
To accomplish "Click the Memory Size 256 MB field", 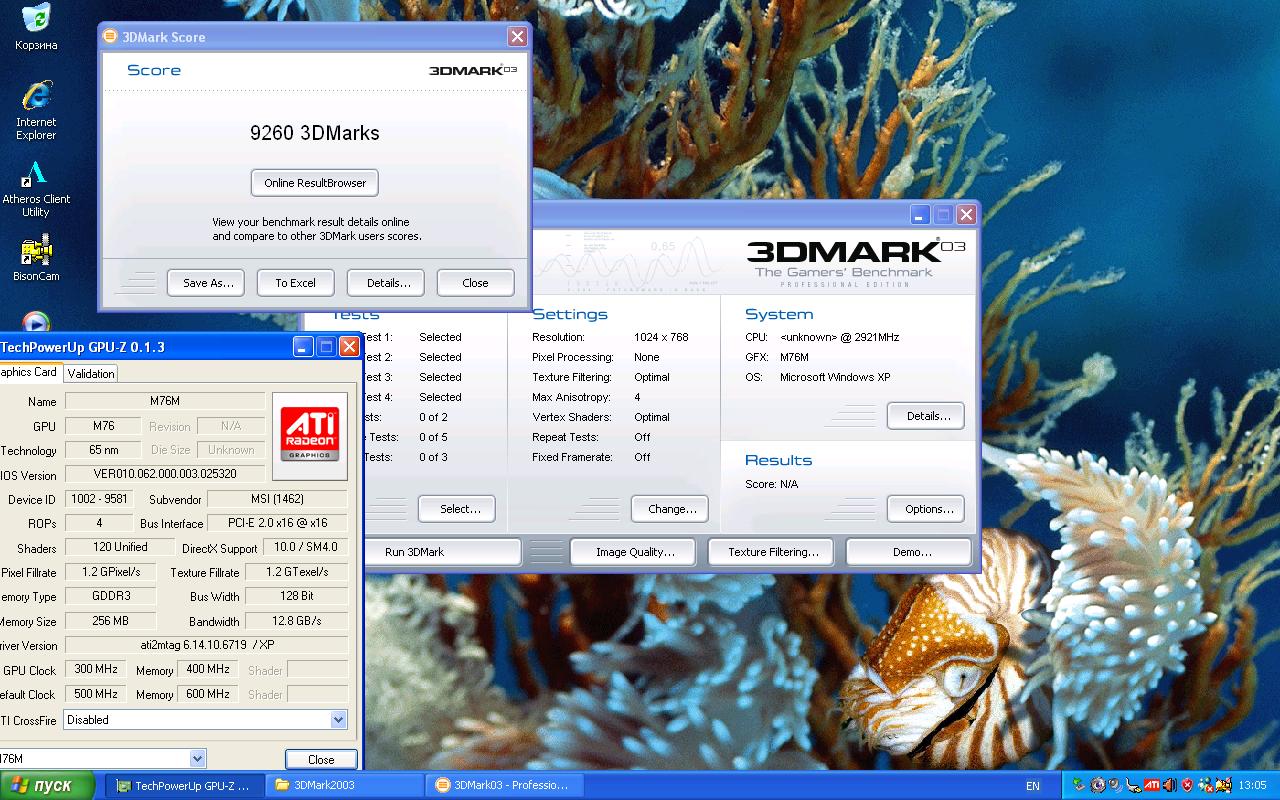I will coord(111,621).
